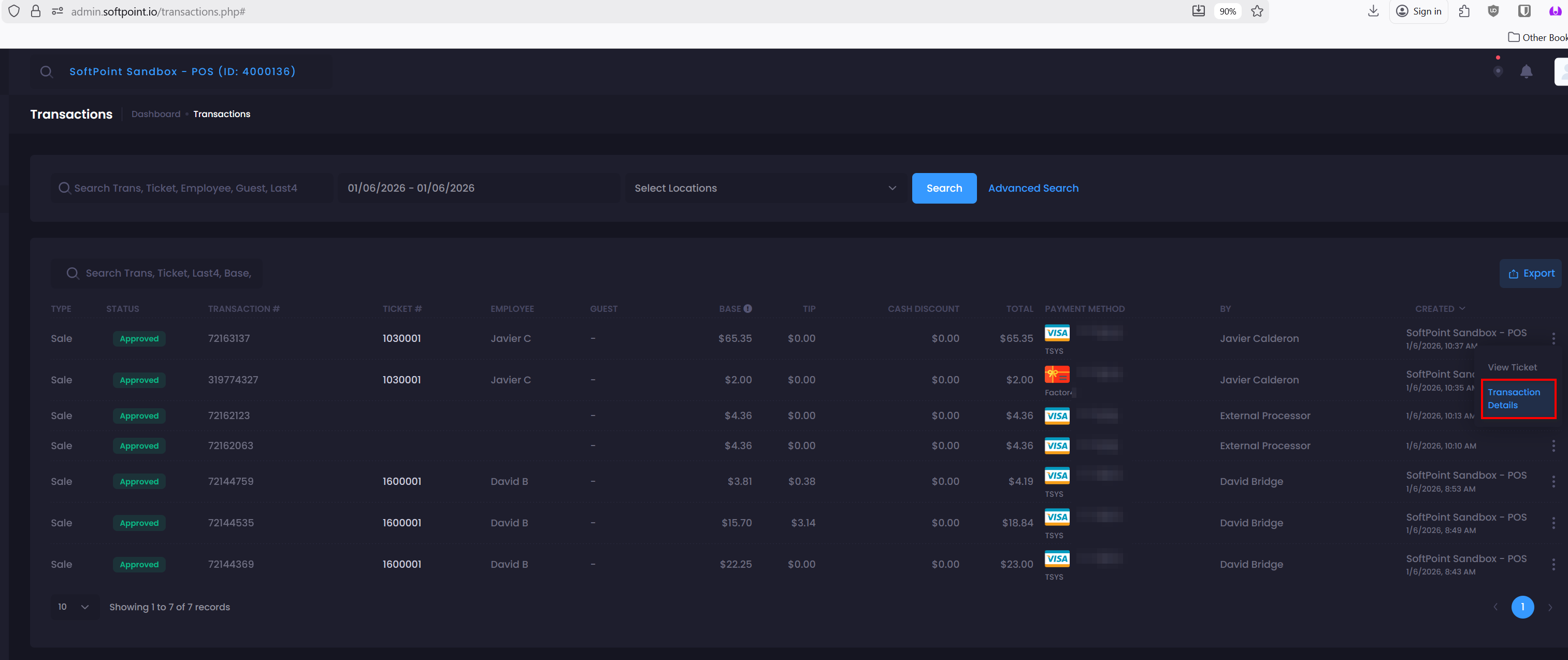Screen dimensions: 1568x660
Task: Open the Advanced Search link
Action: click(x=1033, y=188)
